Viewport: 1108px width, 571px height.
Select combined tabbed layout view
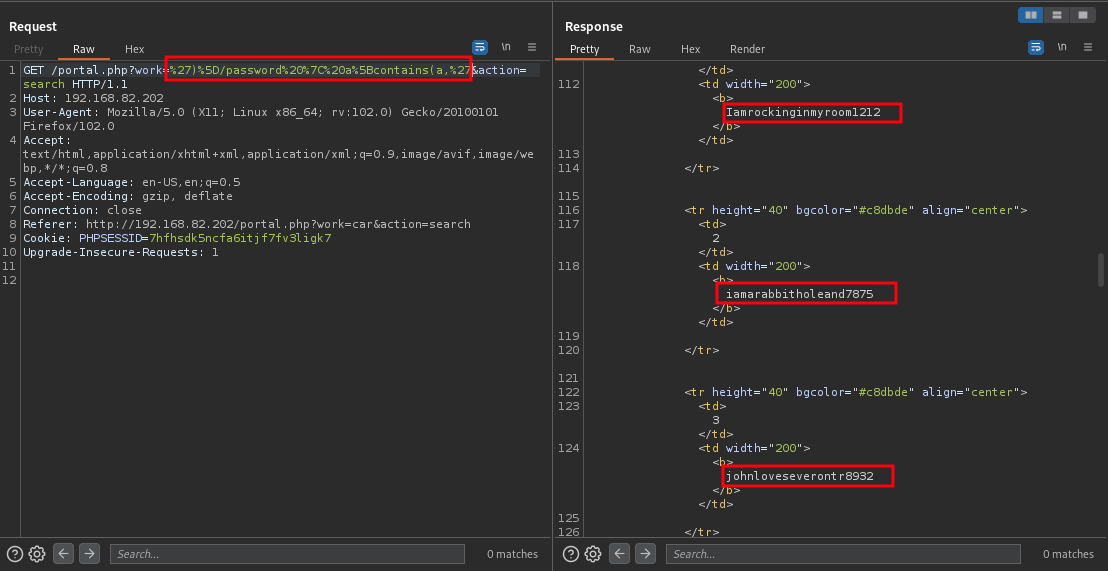[x=1082, y=15]
